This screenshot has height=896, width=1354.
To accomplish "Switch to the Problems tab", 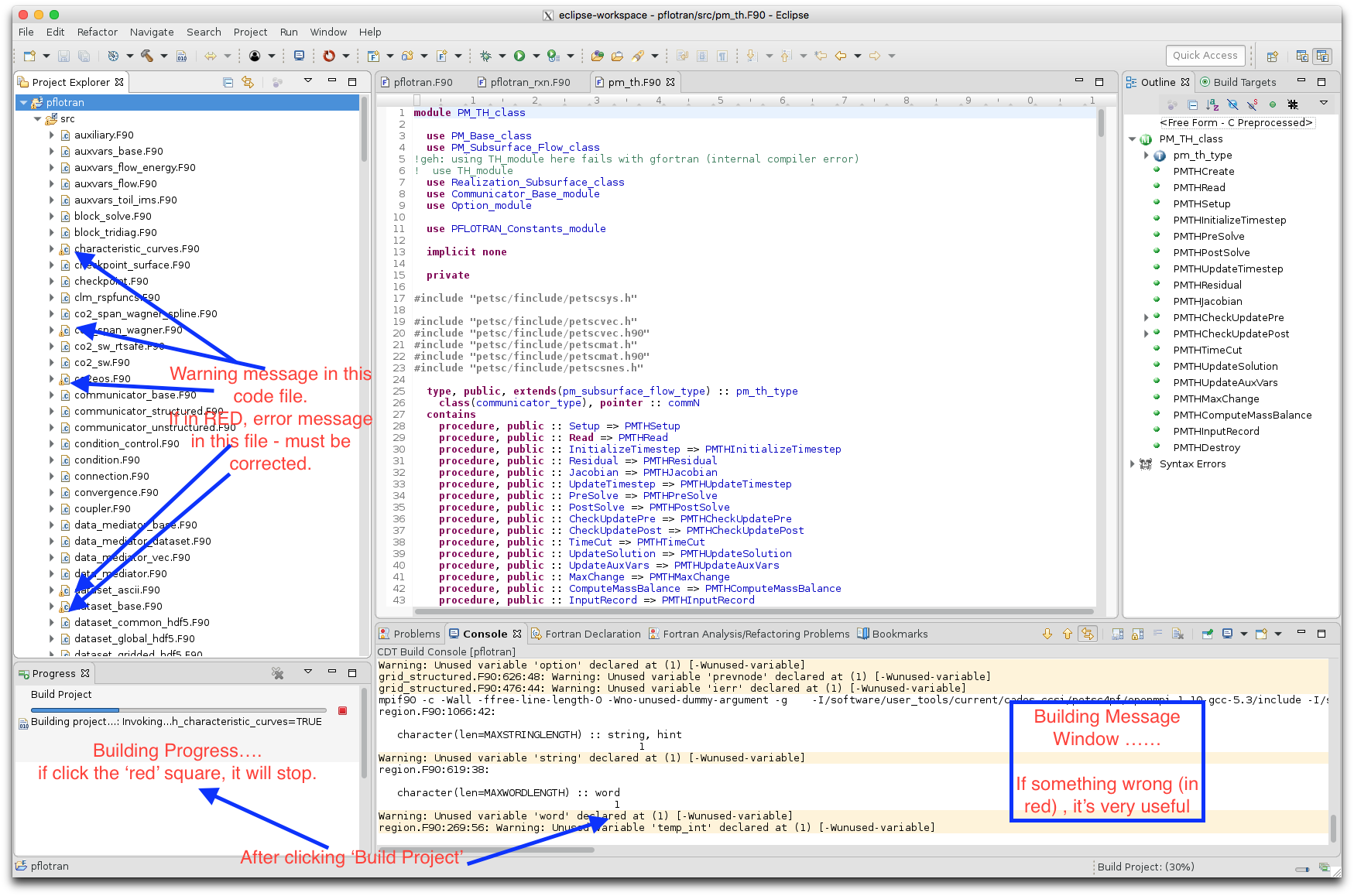I will pos(416,634).
